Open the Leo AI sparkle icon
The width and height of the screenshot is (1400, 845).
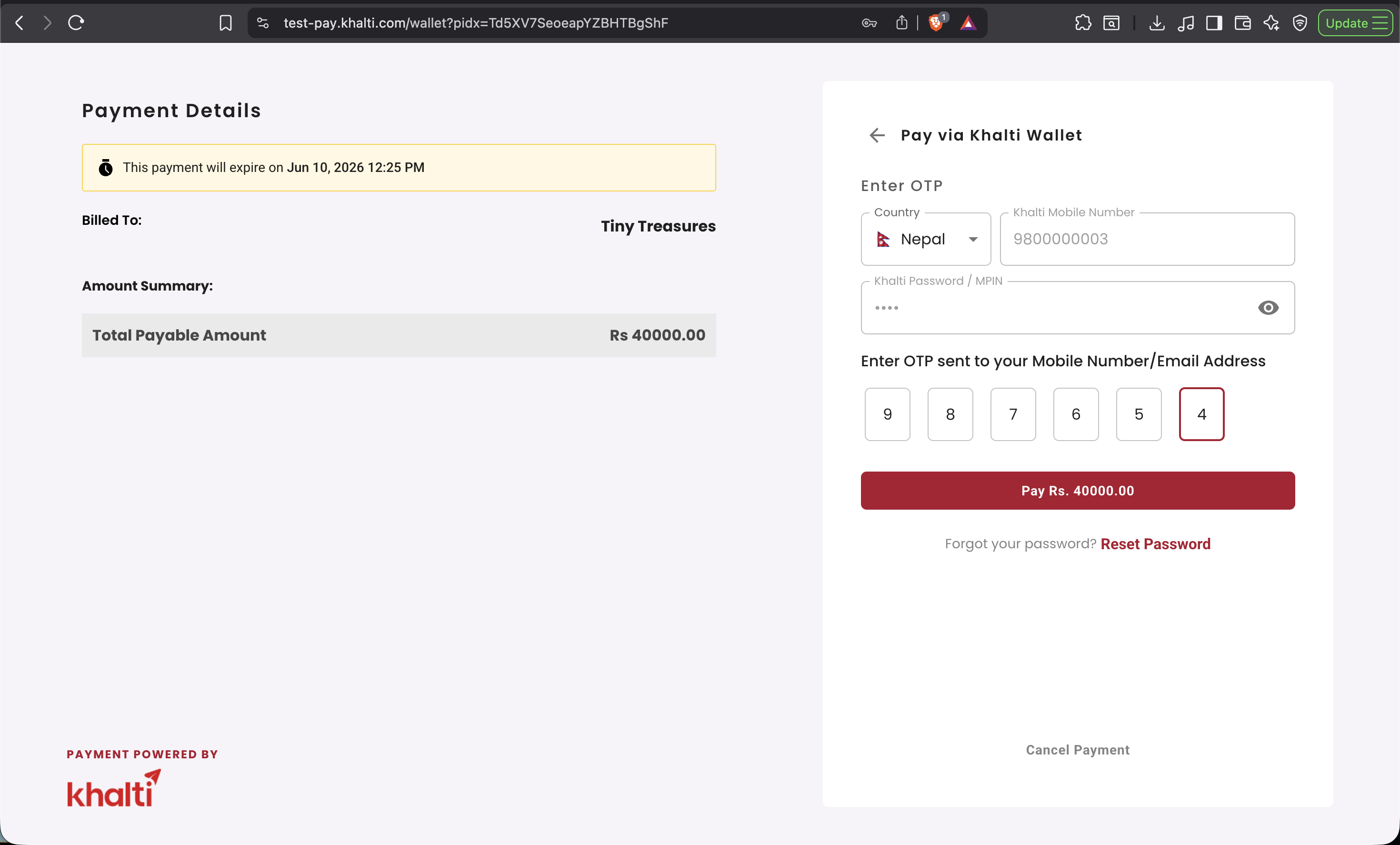(x=1271, y=23)
